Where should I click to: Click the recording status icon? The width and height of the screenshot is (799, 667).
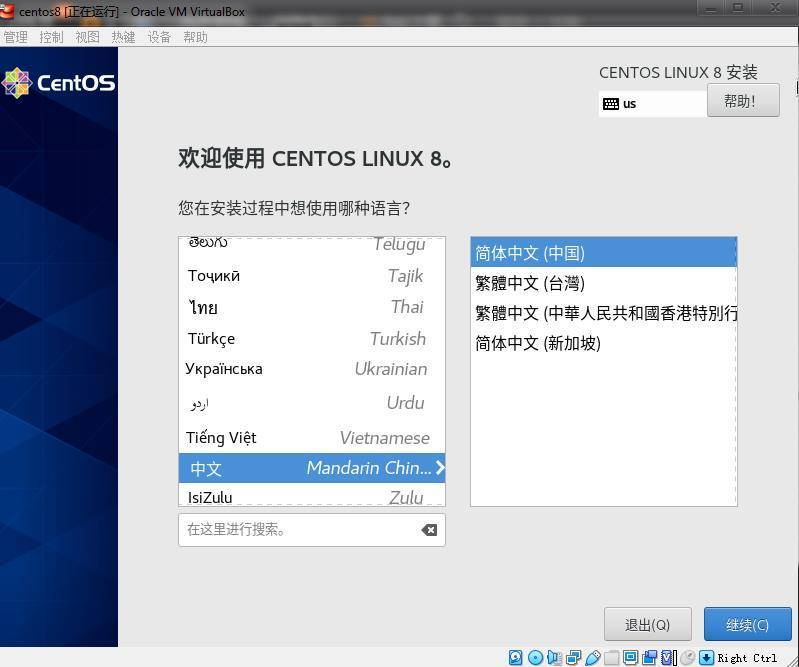point(650,657)
